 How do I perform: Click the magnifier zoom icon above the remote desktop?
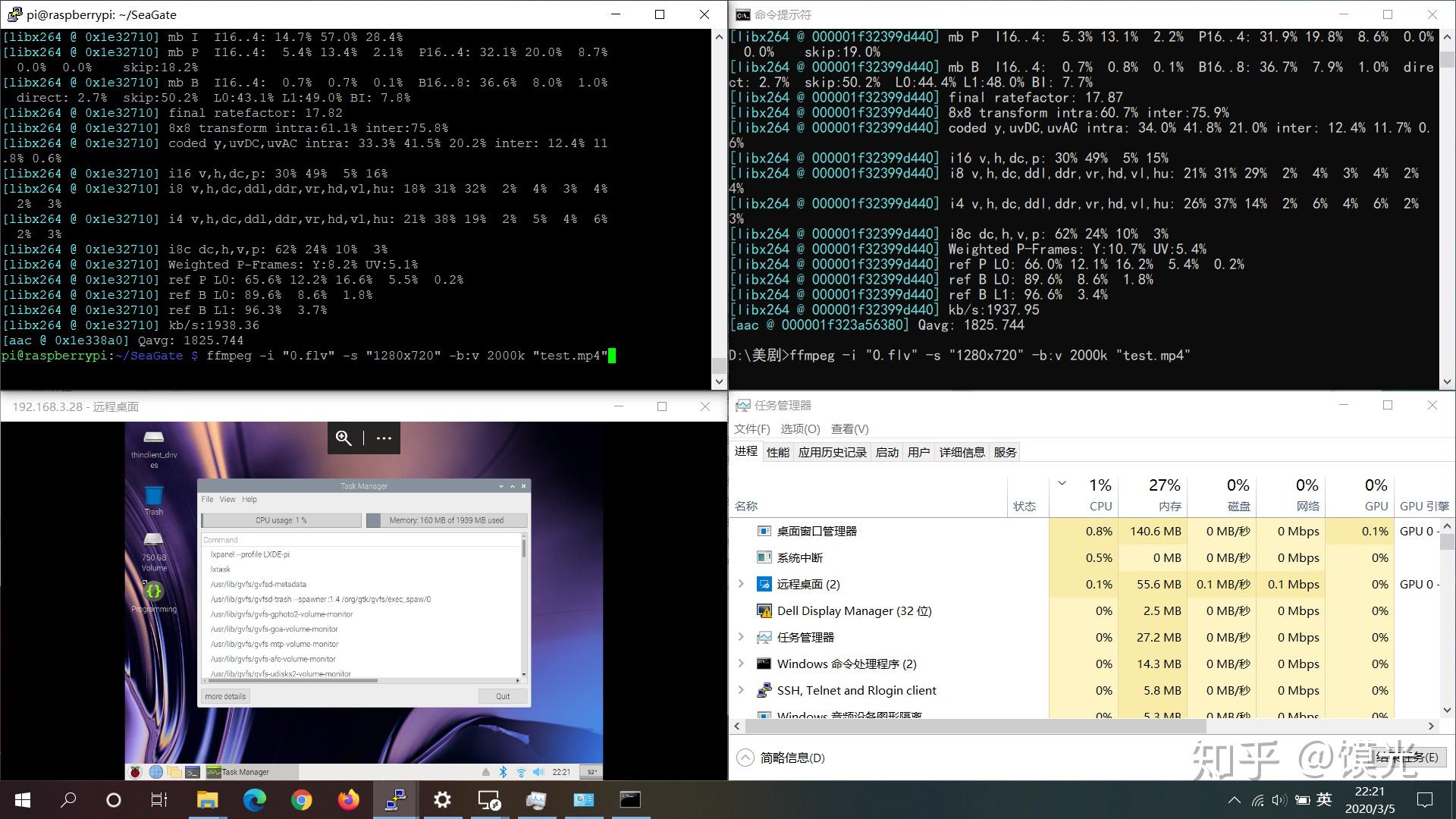[x=344, y=438]
